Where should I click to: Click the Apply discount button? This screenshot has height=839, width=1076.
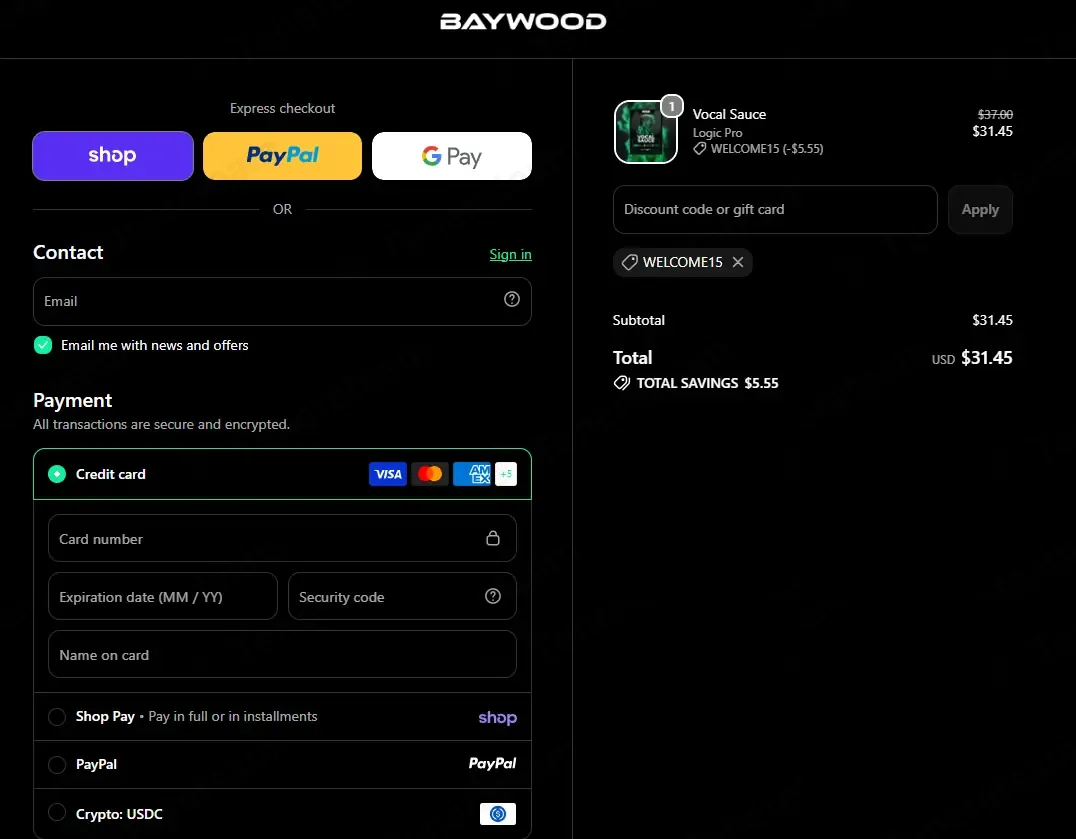pyautogui.click(x=980, y=209)
